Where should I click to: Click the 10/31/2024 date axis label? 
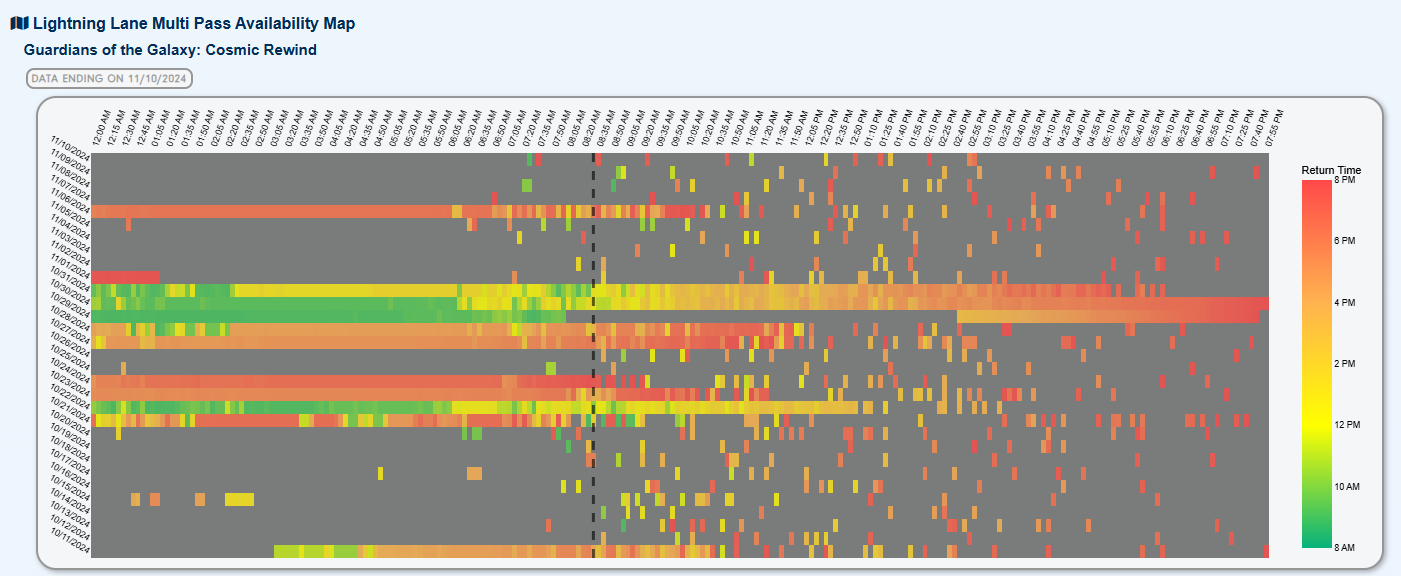[70, 277]
